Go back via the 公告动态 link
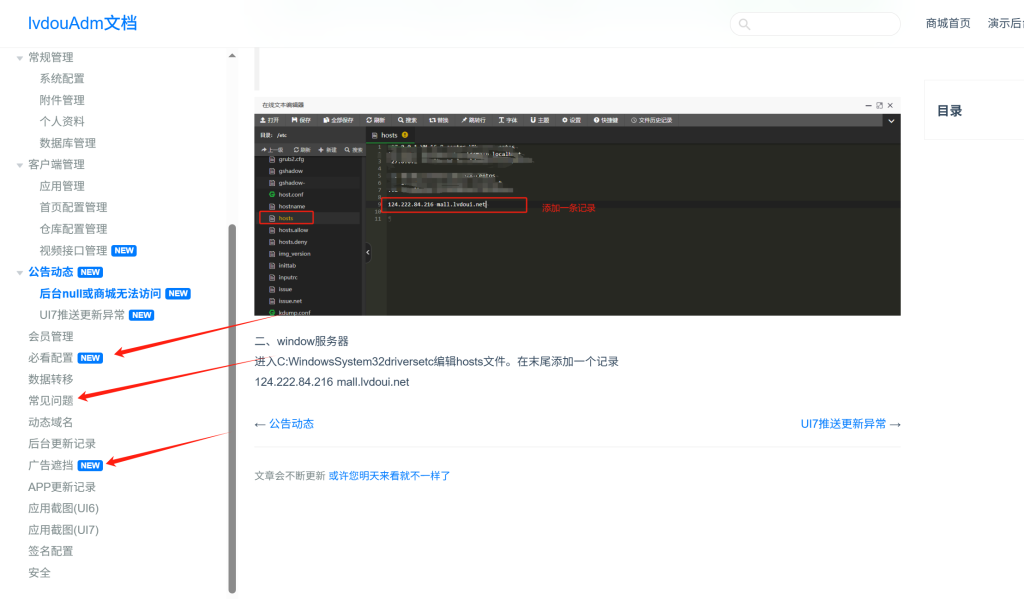The height and width of the screenshot is (599, 1024). pos(288,423)
